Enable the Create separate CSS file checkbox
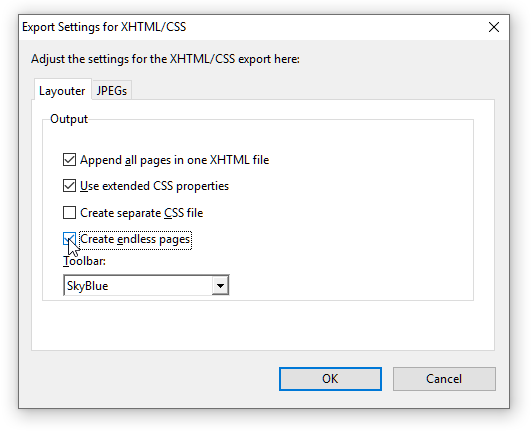531x433 pixels. pos(69,213)
